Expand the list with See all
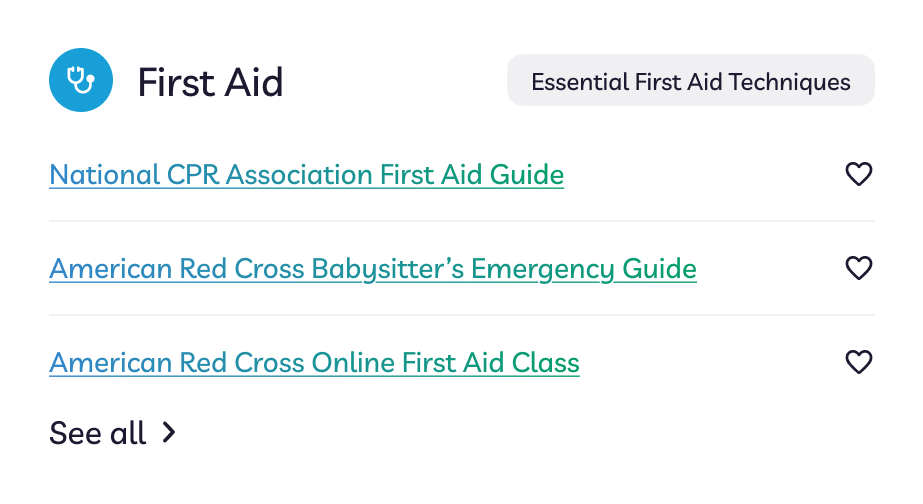Viewport: 923px width, 504px height. coord(113,433)
